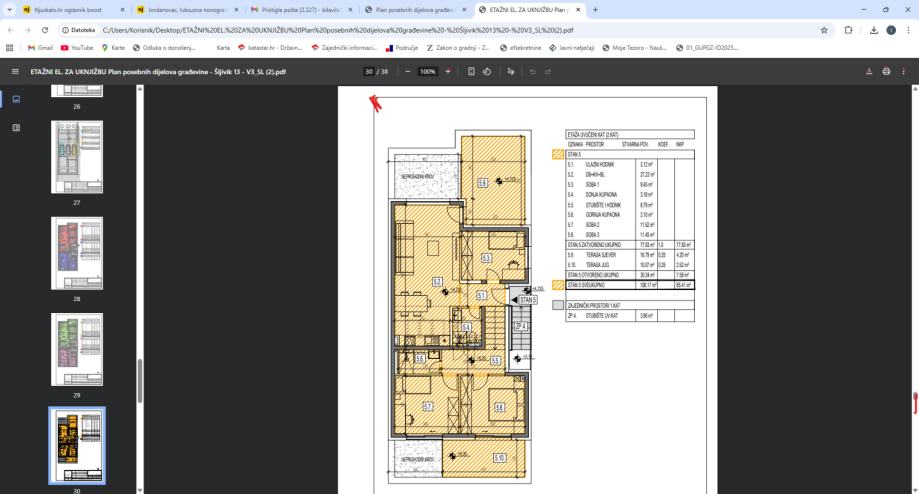Close the Njuskalo.hr oglasnik tab

[122, 10]
